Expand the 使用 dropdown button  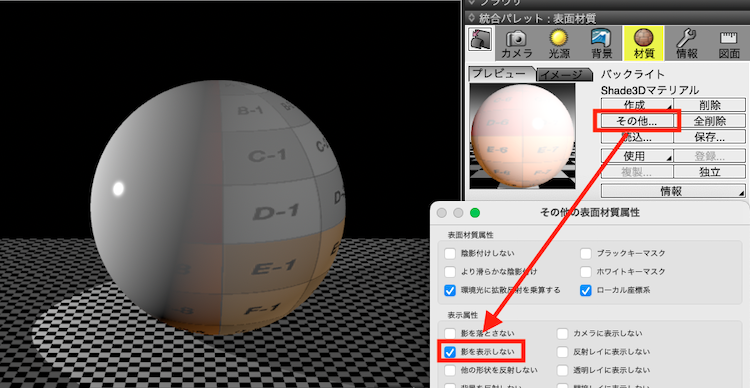click(637, 156)
